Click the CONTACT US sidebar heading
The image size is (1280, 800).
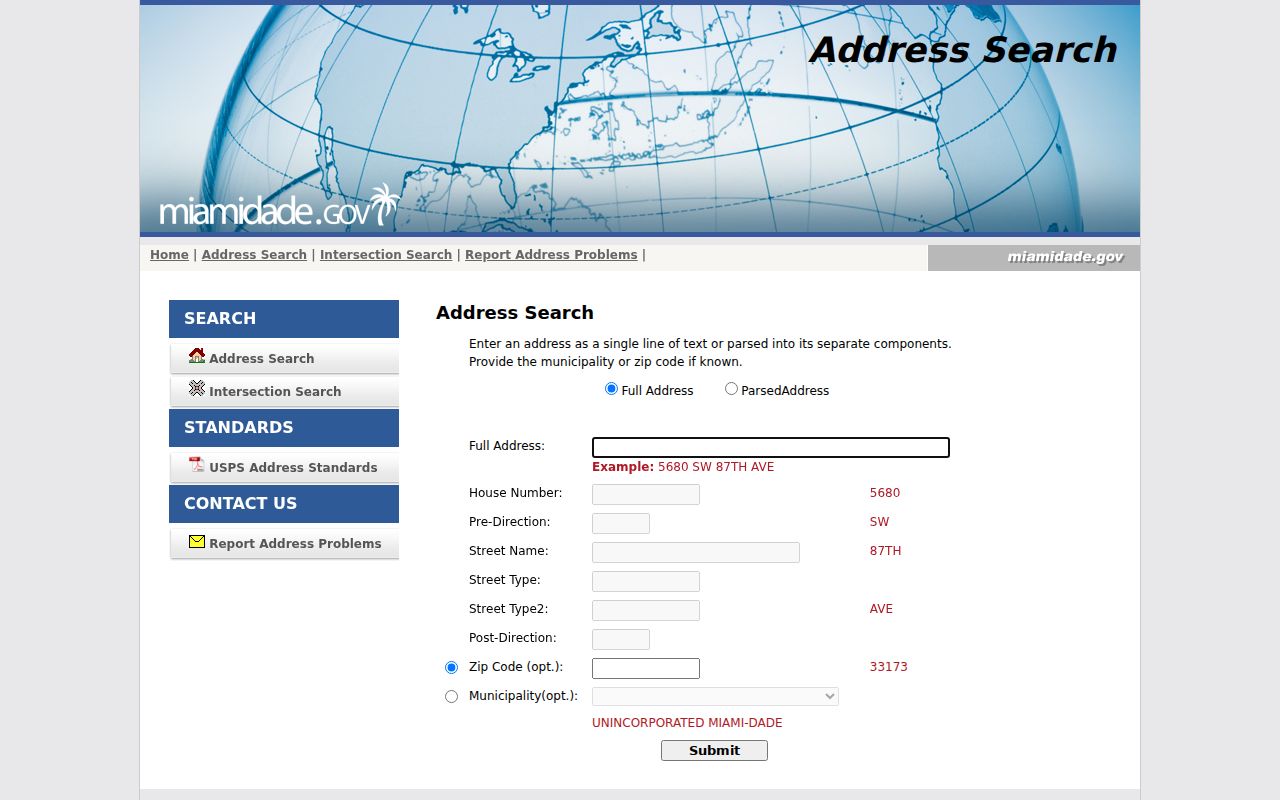click(x=284, y=504)
